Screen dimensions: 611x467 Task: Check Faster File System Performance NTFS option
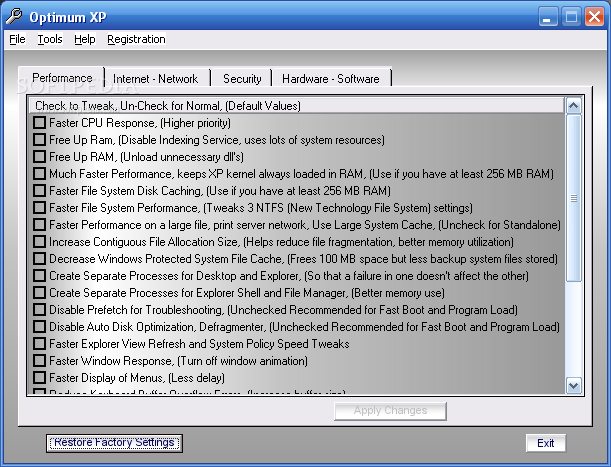[39, 208]
